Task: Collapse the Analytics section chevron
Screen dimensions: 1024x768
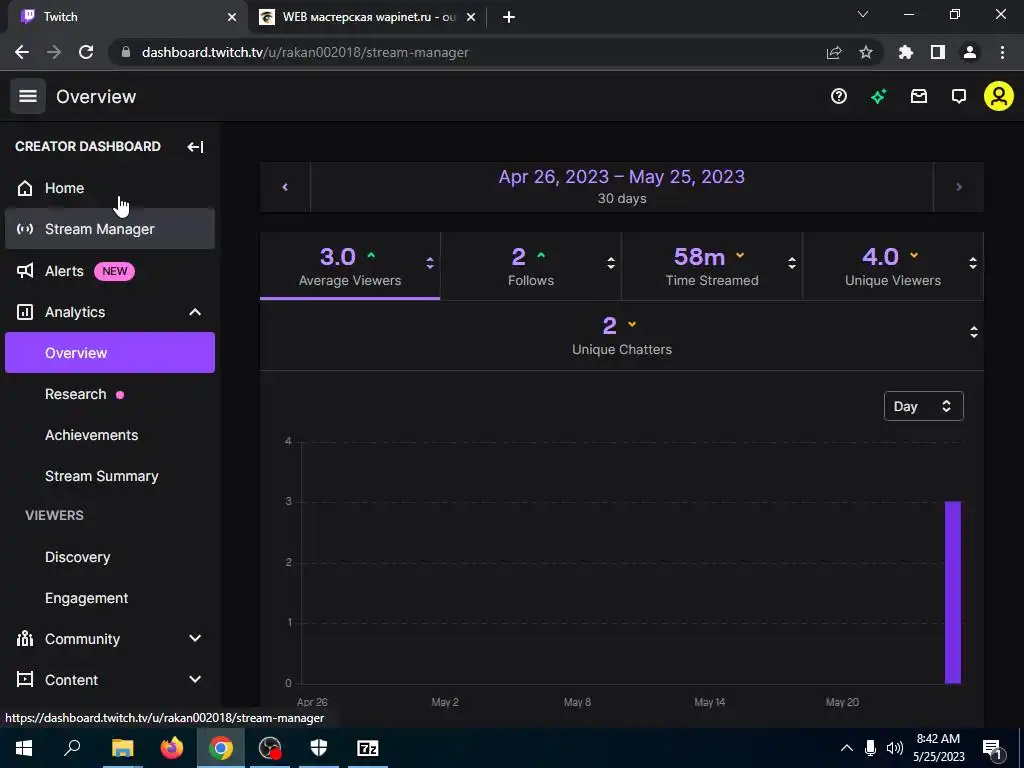Action: pos(195,312)
